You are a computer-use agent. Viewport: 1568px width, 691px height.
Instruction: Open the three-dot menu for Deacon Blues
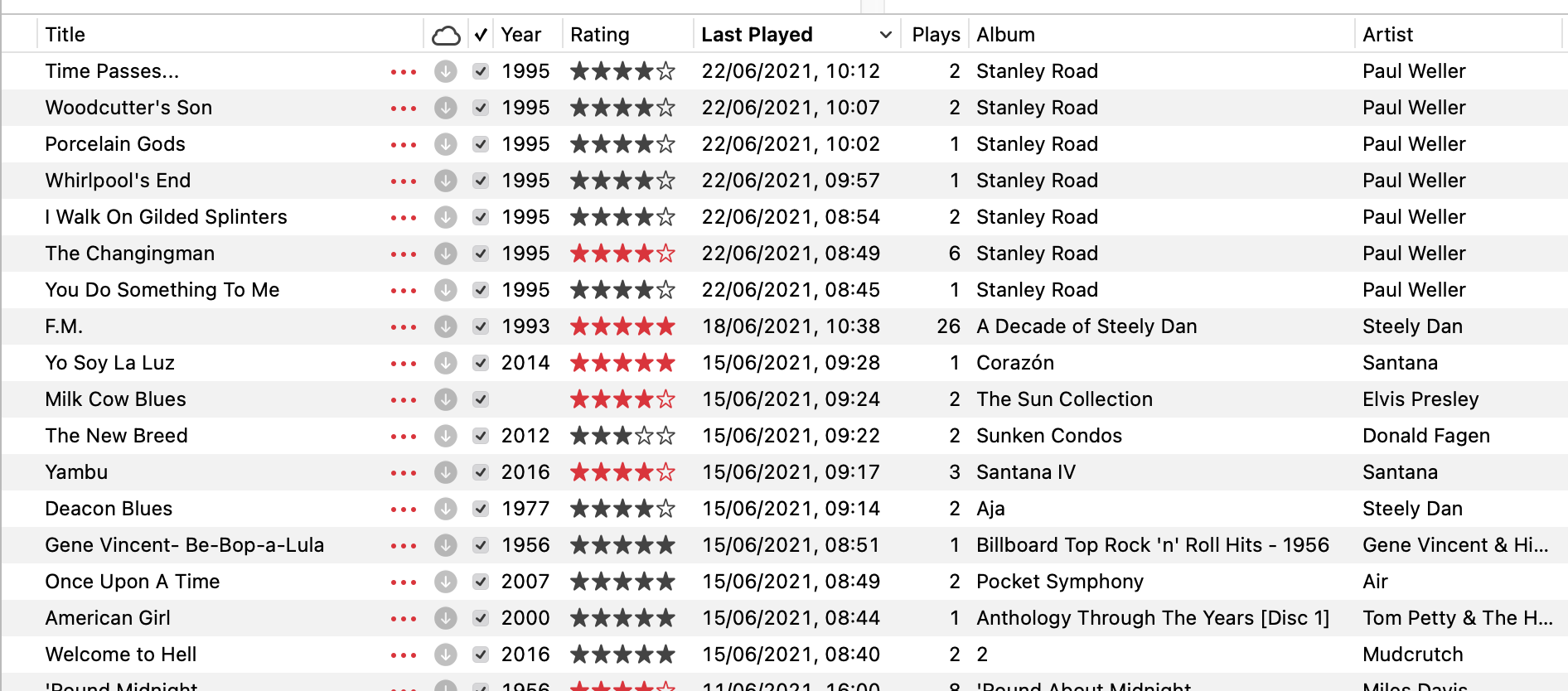tap(404, 509)
